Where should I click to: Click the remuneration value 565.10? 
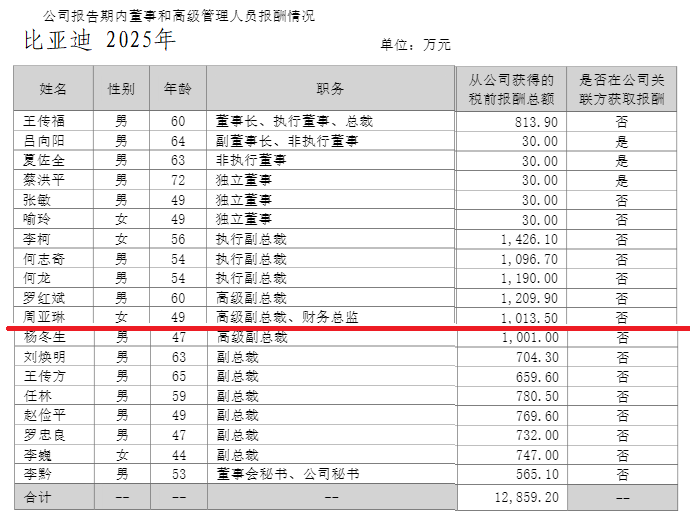click(537, 474)
